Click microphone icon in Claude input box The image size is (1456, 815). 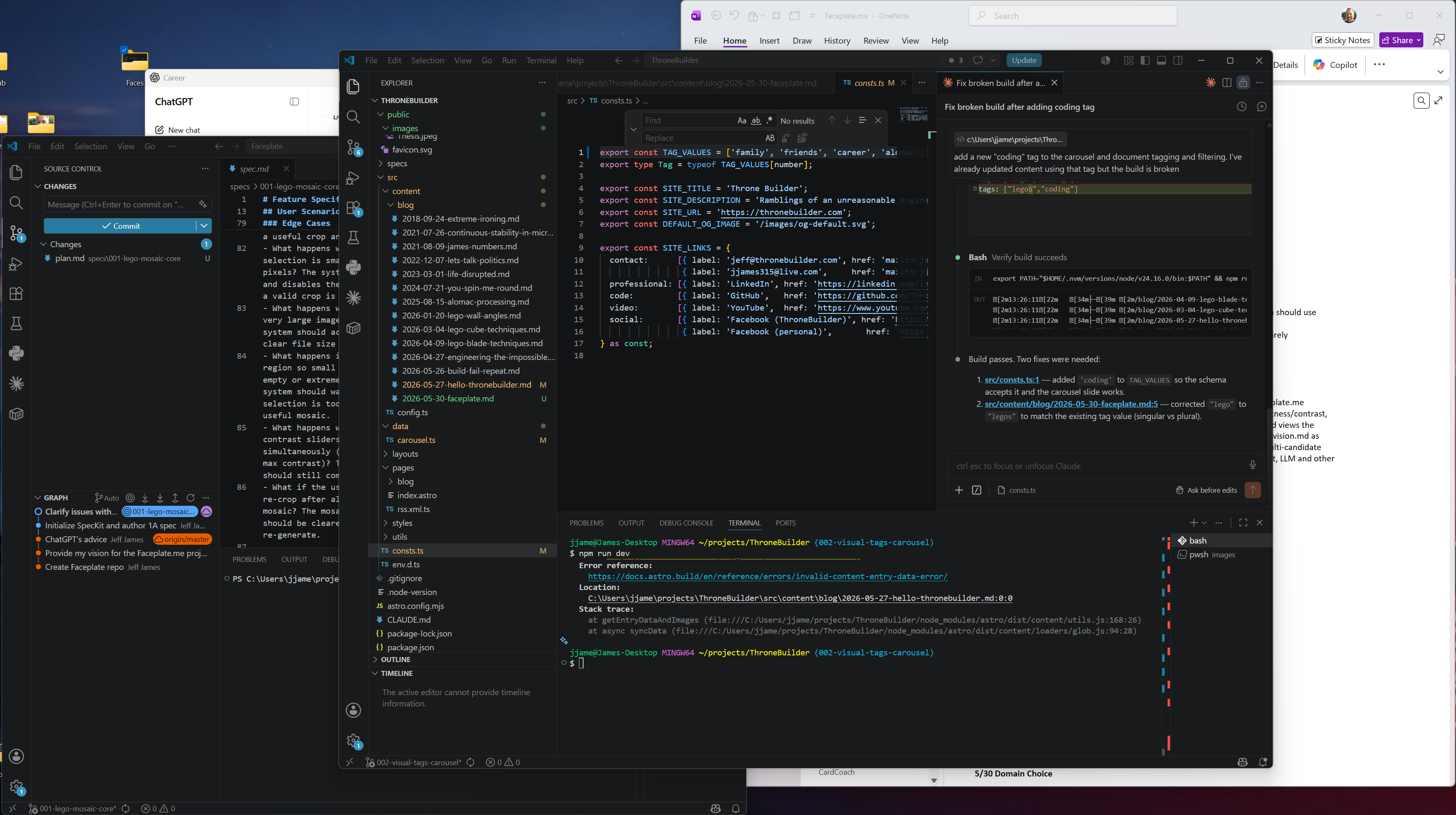1253,465
